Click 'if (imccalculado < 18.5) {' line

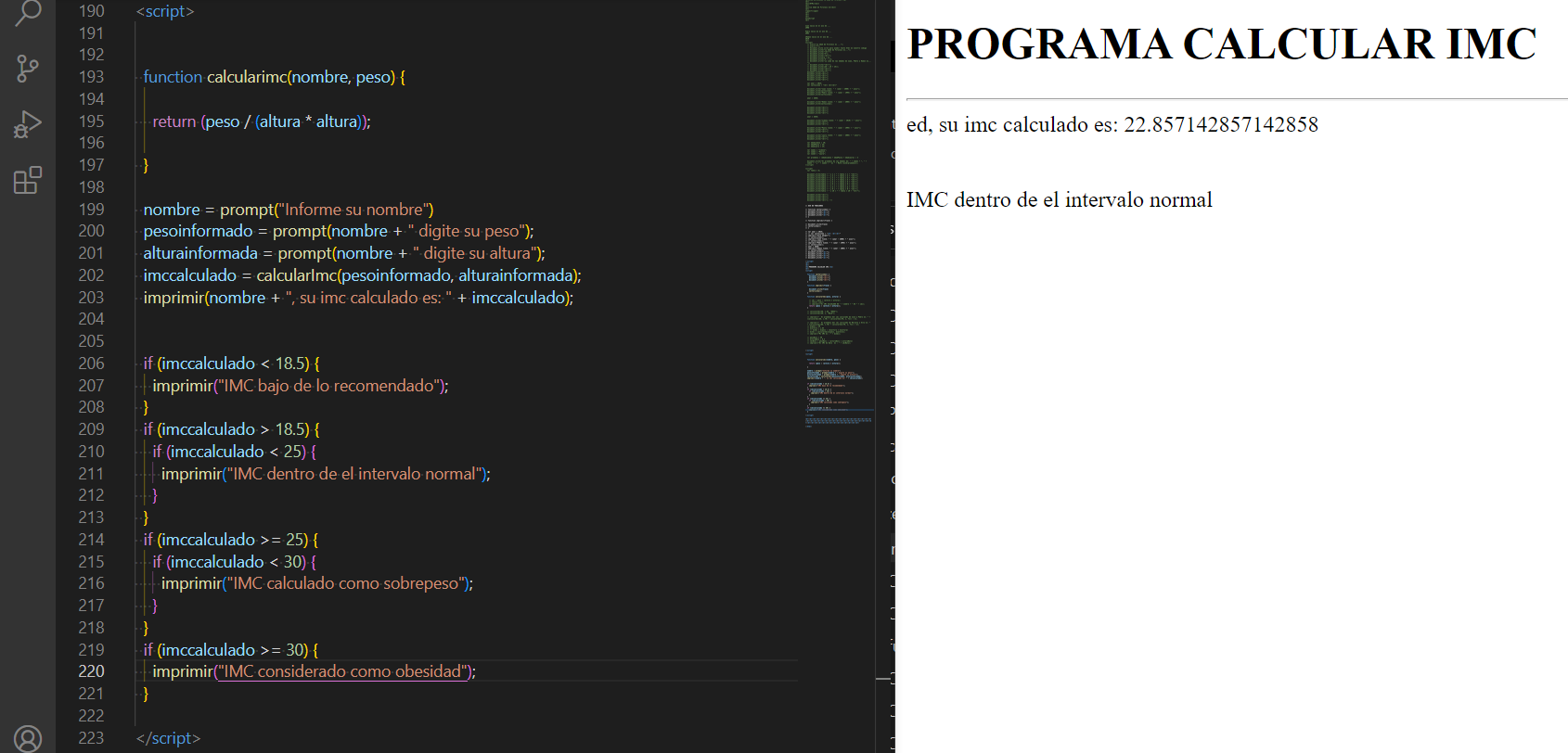231,364
